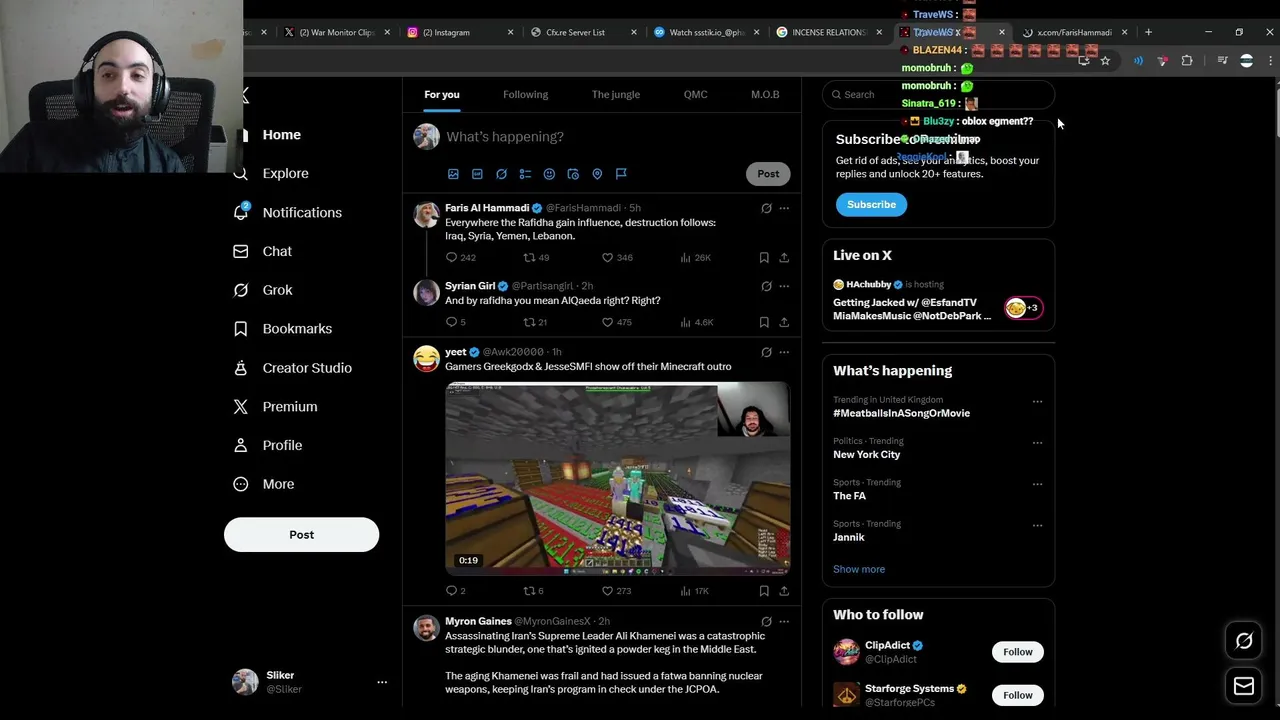Like yeet's Minecraft post
Viewport: 1280px width, 720px height.
[x=607, y=591]
